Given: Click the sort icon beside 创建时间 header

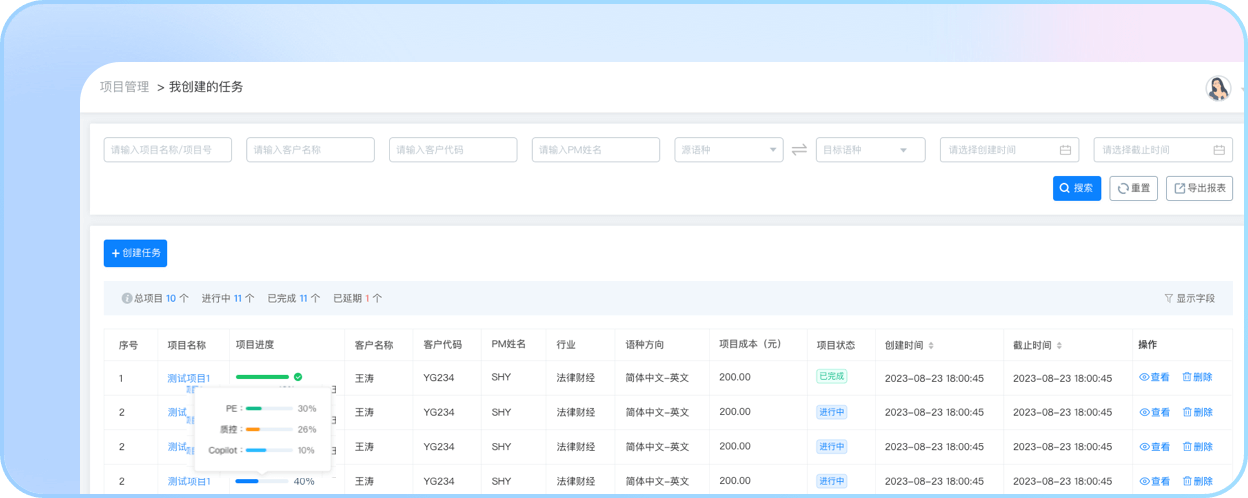Looking at the screenshot, I should click(x=932, y=346).
